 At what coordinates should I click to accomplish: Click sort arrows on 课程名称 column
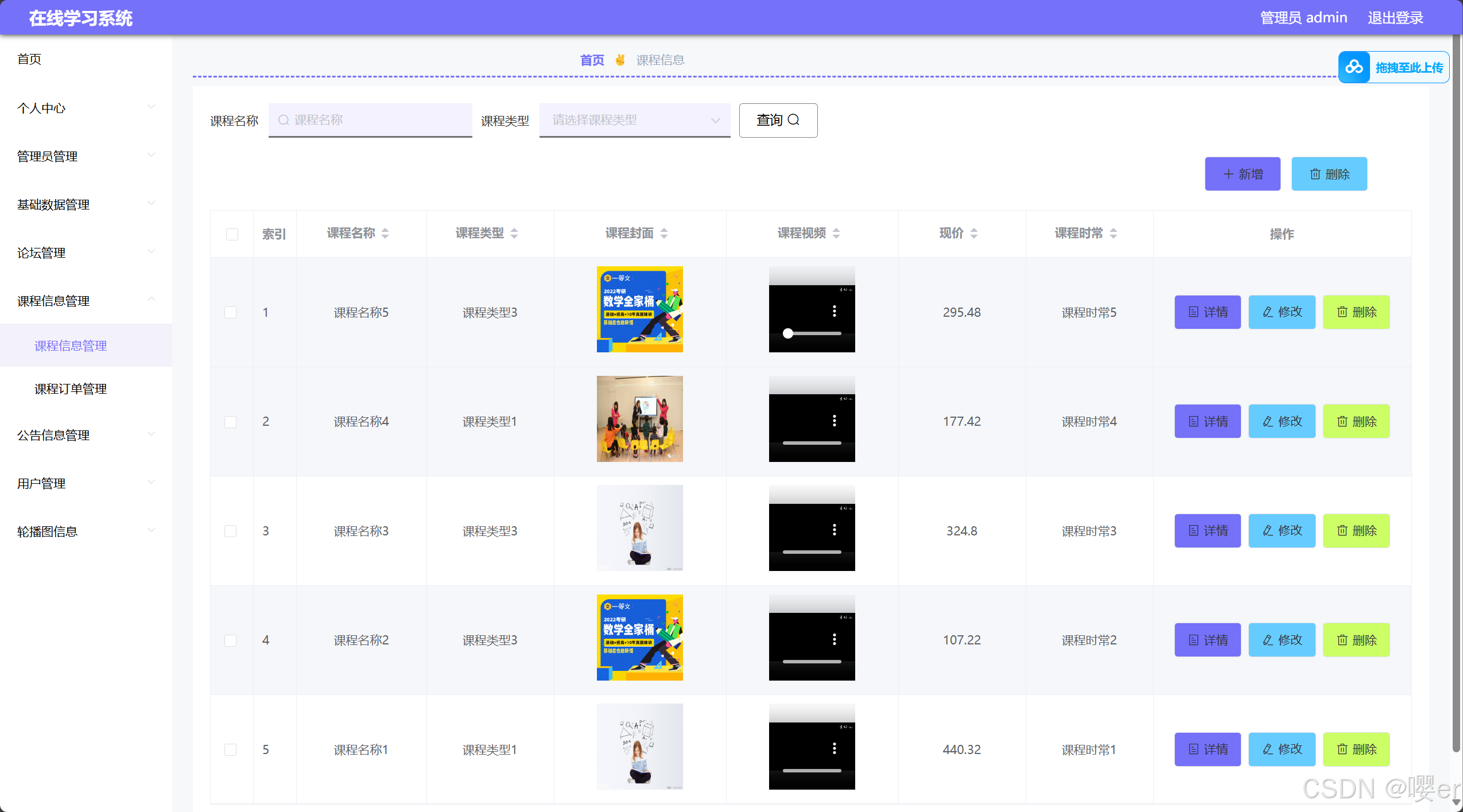pyautogui.click(x=385, y=233)
